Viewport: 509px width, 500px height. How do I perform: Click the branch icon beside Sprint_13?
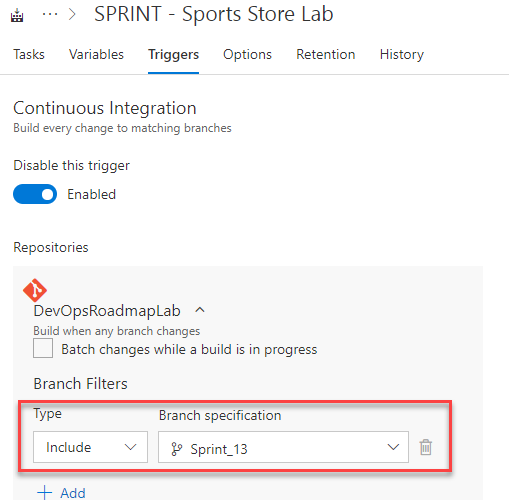(176, 449)
